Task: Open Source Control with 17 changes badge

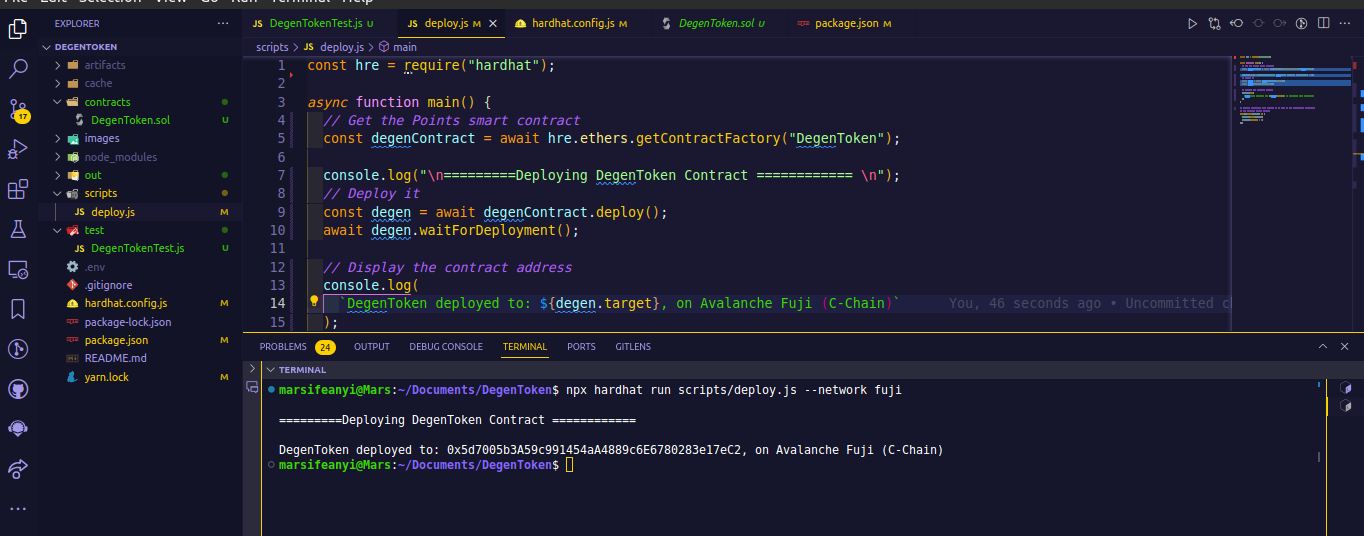Action: 18,109
